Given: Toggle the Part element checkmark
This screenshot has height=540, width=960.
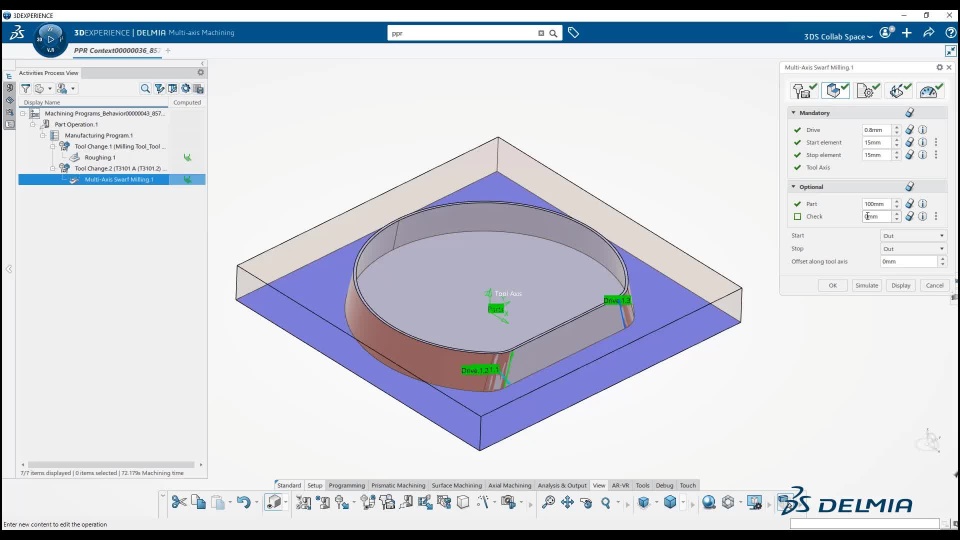Looking at the screenshot, I should coord(797,203).
